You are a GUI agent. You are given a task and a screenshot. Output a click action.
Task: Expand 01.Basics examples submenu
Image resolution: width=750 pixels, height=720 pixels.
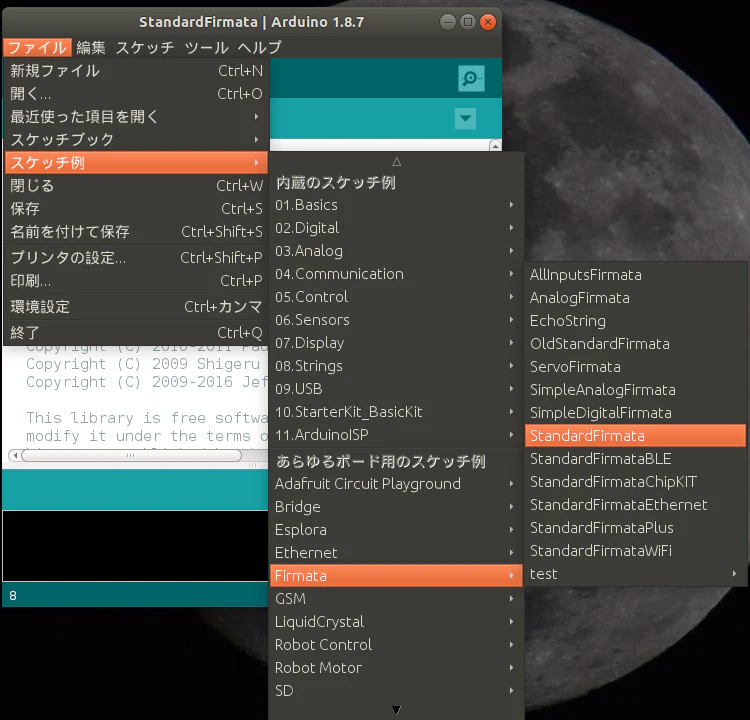click(x=396, y=205)
